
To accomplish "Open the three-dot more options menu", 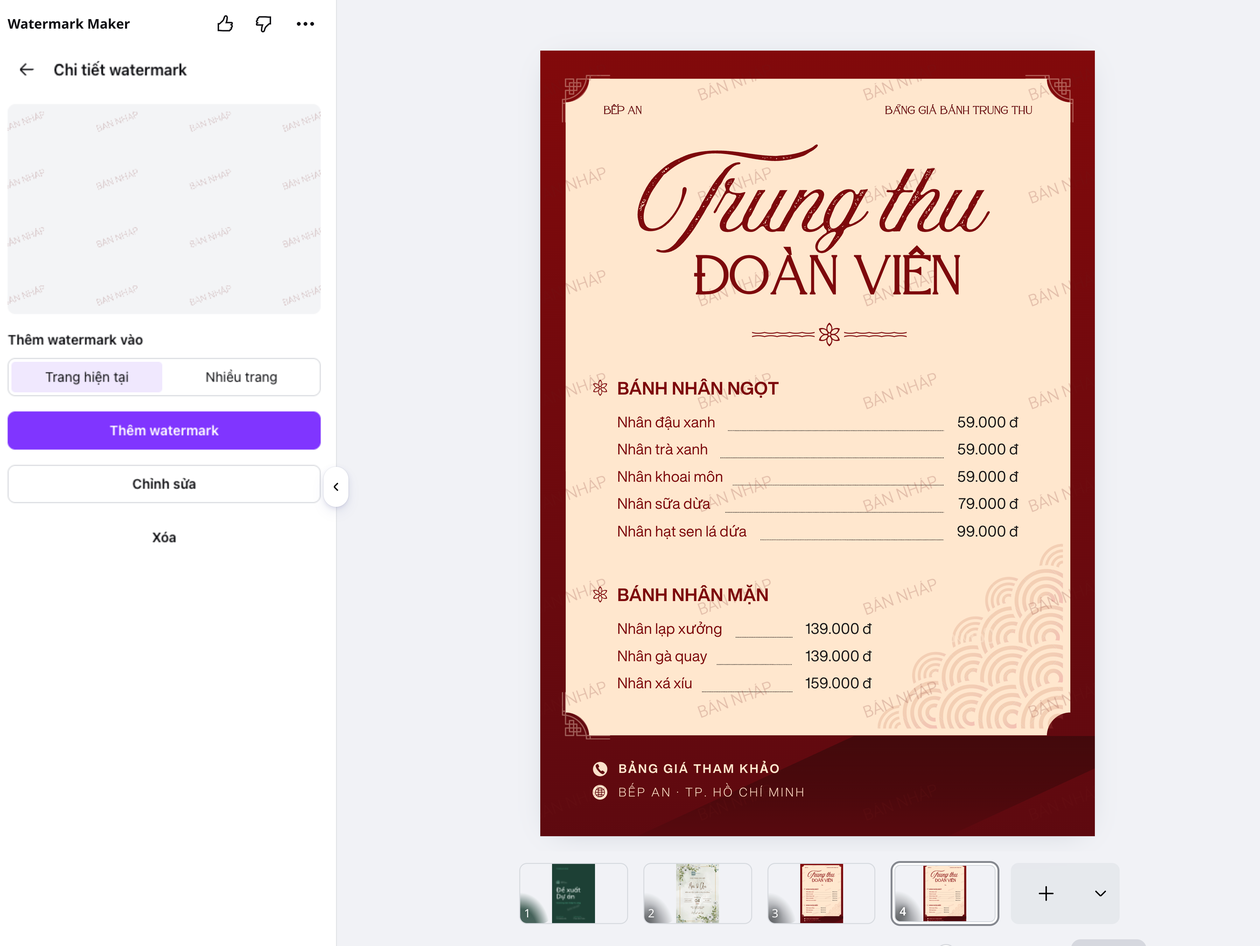I will coord(306,24).
